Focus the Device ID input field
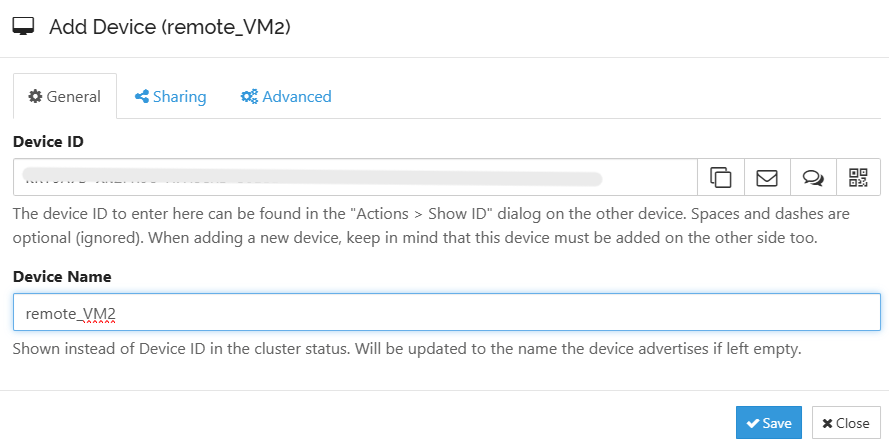This screenshot has height=445, width=889. pyautogui.click(x=355, y=178)
